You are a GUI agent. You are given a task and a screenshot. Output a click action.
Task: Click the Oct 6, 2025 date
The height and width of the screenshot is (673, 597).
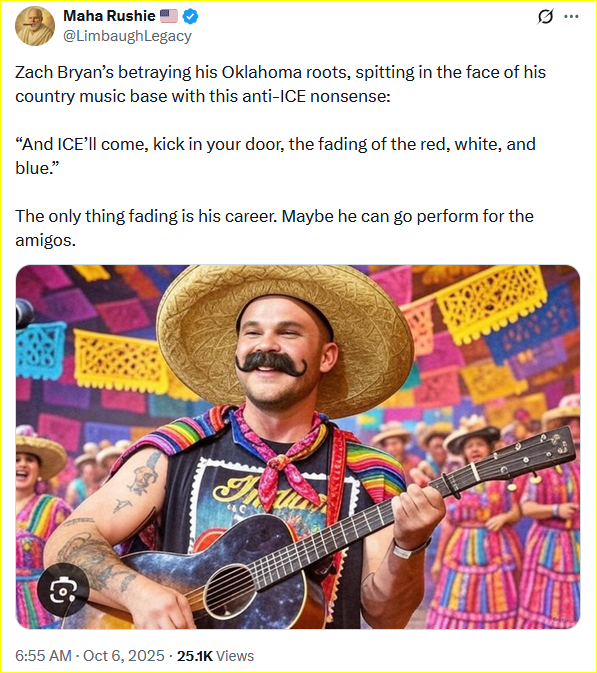coord(124,655)
